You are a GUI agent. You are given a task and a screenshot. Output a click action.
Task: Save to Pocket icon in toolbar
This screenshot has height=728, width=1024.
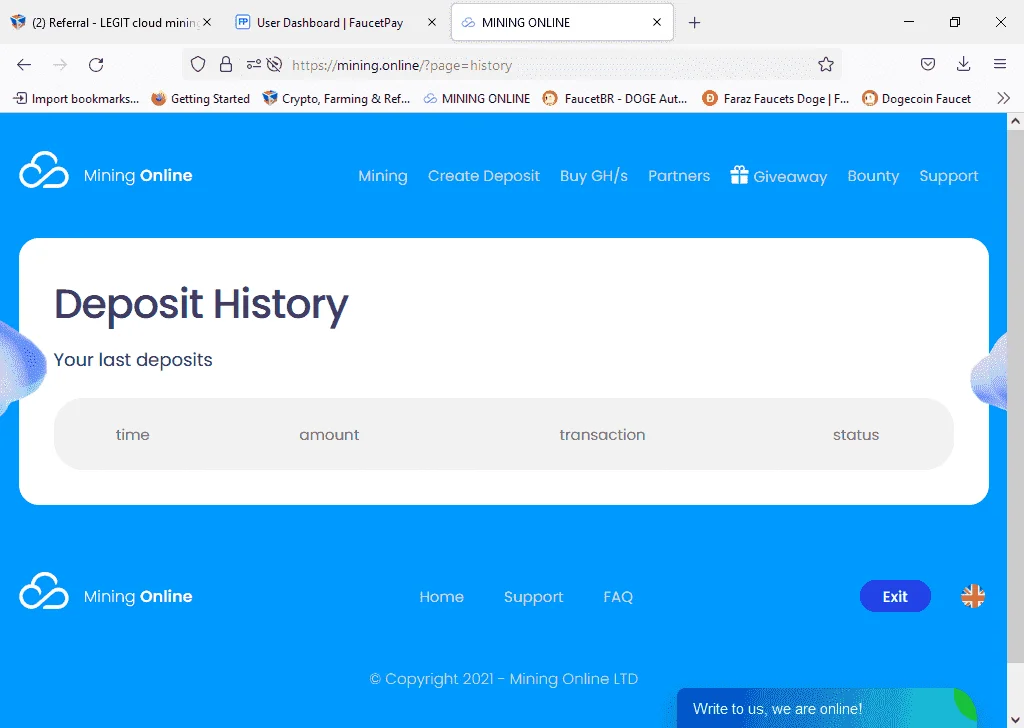pos(927,64)
